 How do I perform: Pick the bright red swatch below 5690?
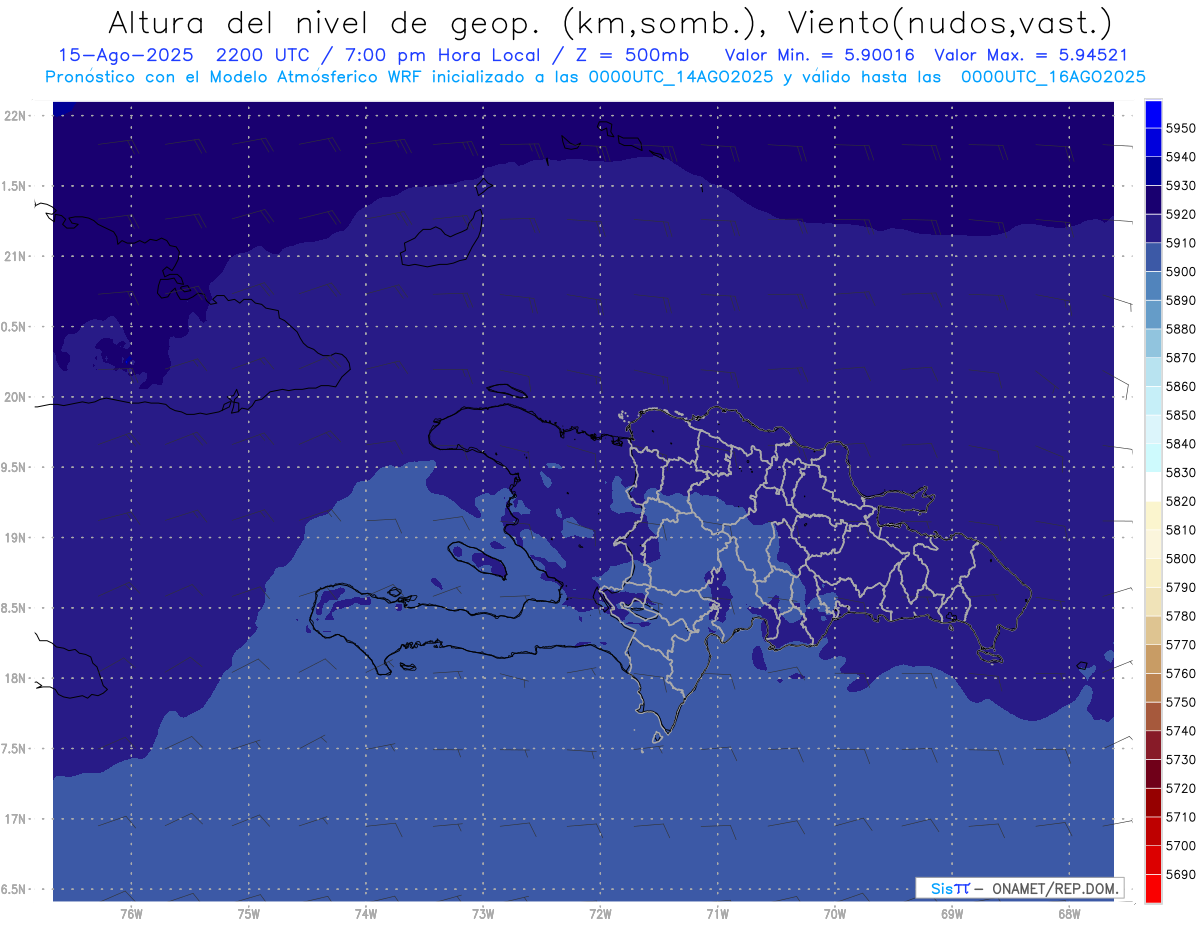click(1153, 888)
